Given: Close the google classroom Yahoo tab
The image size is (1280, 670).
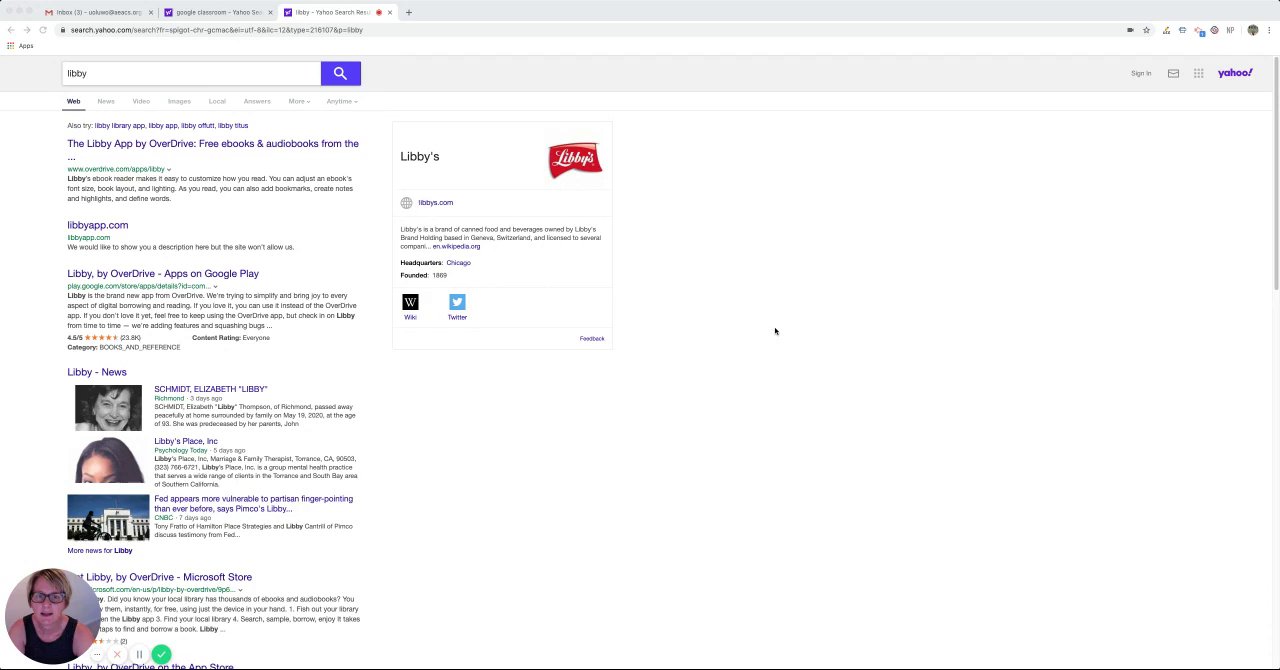Looking at the screenshot, I should click(x=269, y=12).
